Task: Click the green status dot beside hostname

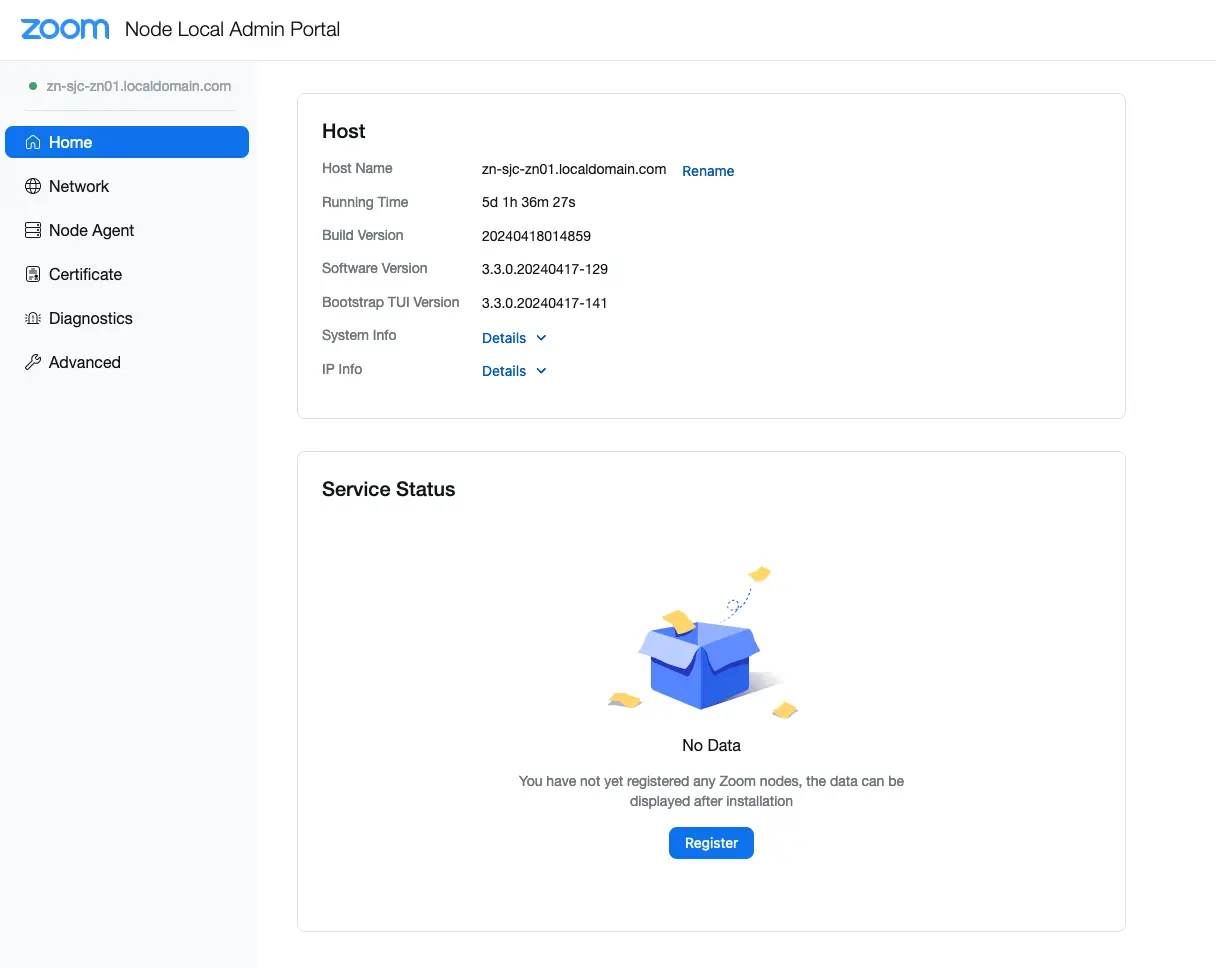Action: pos(33,86)
